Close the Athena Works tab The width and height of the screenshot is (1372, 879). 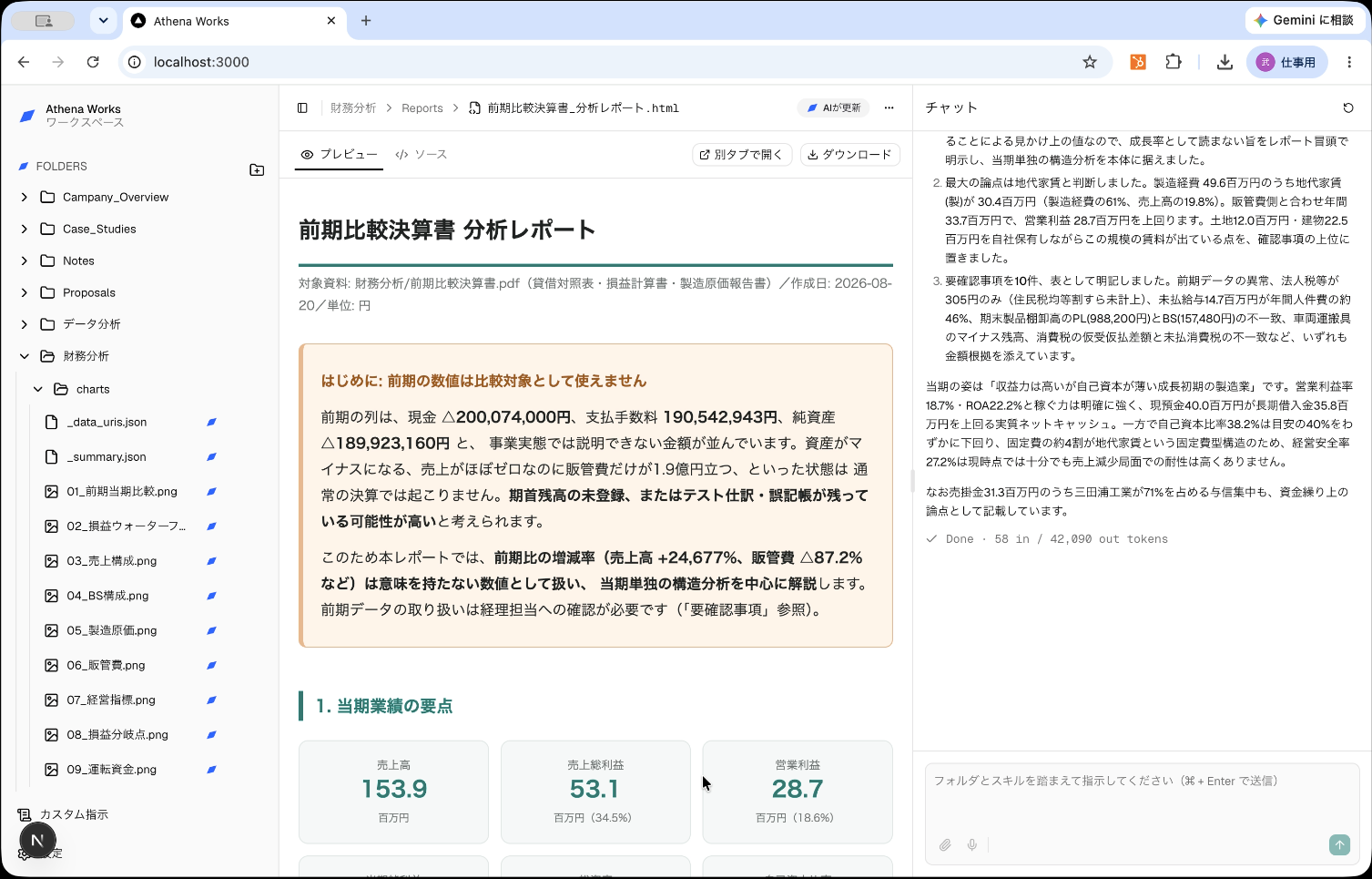[x=331, y=20]
